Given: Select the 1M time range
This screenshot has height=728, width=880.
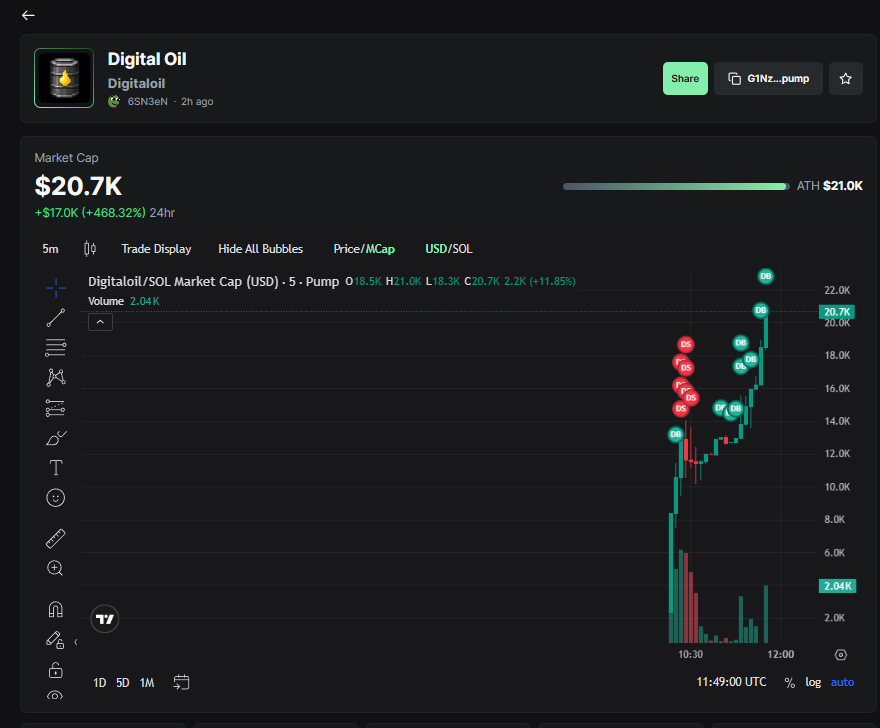Looking at the screenshot, I should (x=147, y=683).
